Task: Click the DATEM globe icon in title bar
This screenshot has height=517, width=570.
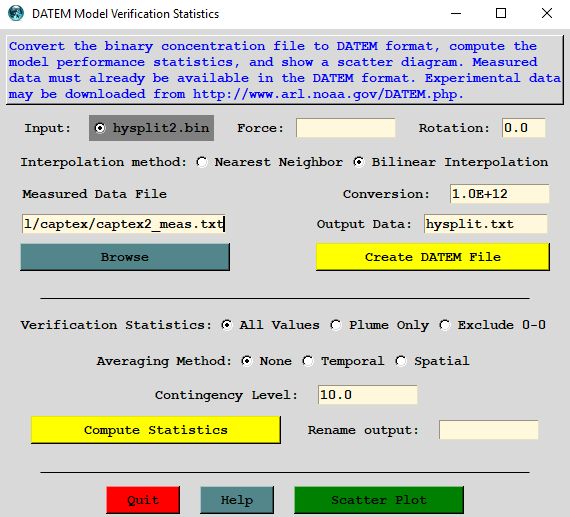Action: pyautogui.click(x=16, y=13)
